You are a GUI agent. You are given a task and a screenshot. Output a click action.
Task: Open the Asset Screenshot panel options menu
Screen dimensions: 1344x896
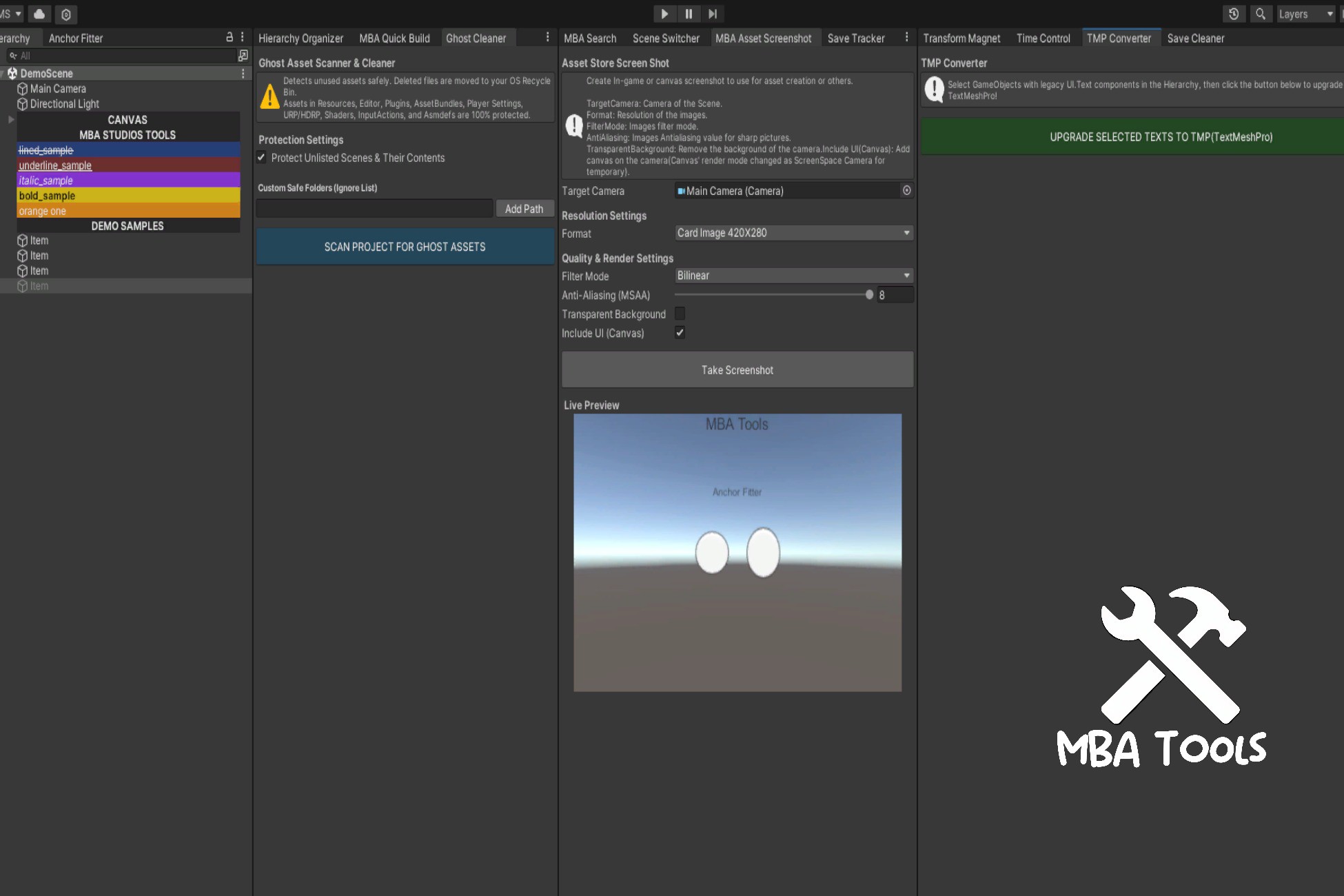[x=906, y=37]
